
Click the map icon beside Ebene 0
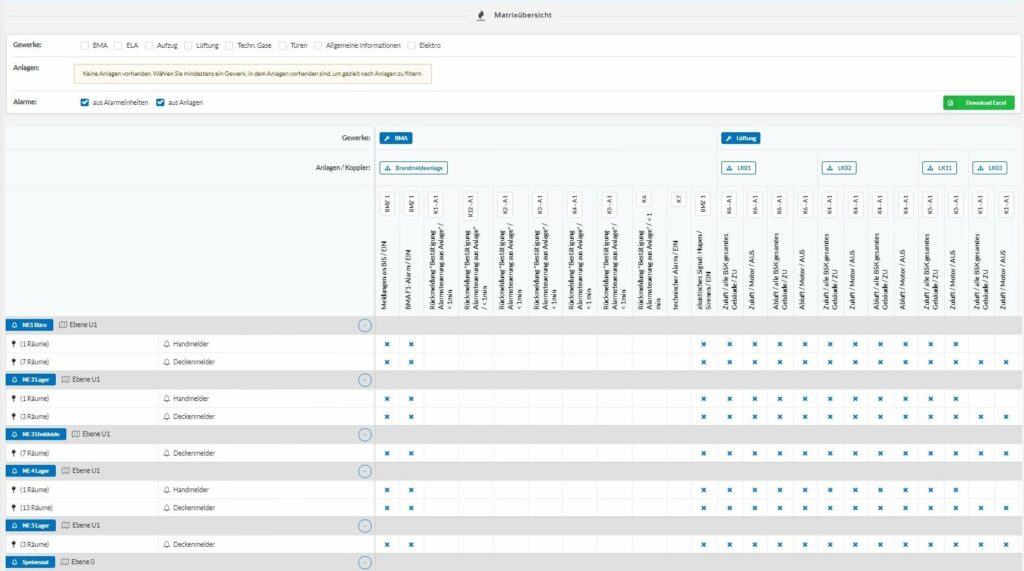[x=65, y=562]
